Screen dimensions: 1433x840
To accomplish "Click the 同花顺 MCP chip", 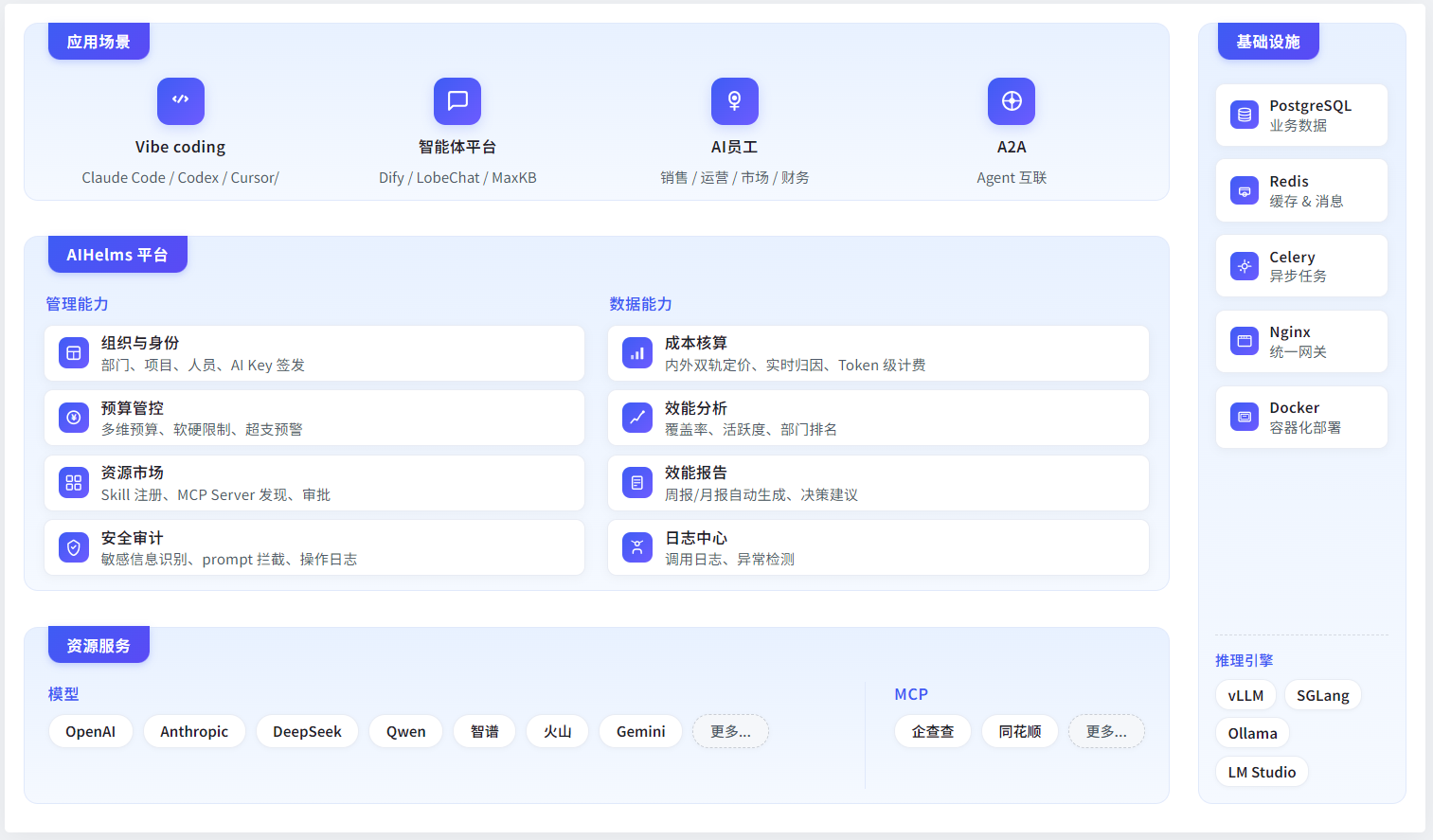I will [1020, 731].
